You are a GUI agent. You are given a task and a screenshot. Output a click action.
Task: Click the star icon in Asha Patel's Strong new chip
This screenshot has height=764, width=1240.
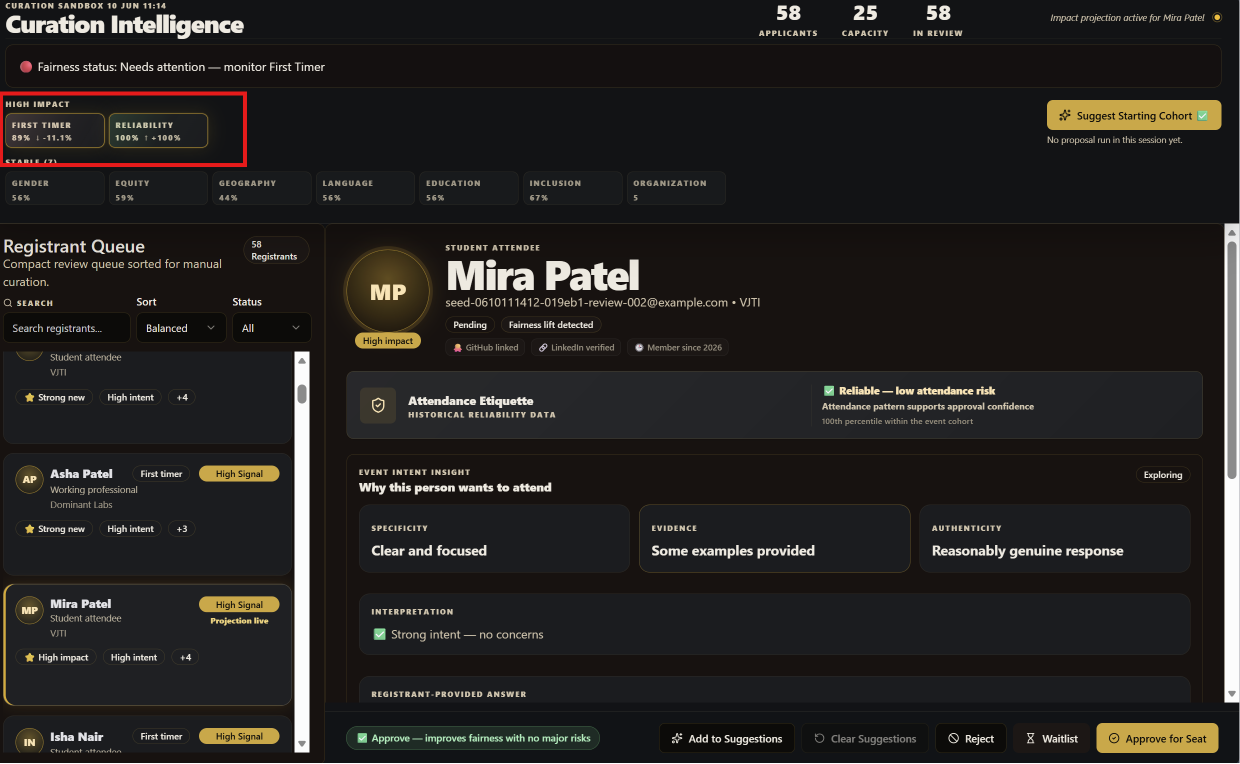click(x=30, y=529)
